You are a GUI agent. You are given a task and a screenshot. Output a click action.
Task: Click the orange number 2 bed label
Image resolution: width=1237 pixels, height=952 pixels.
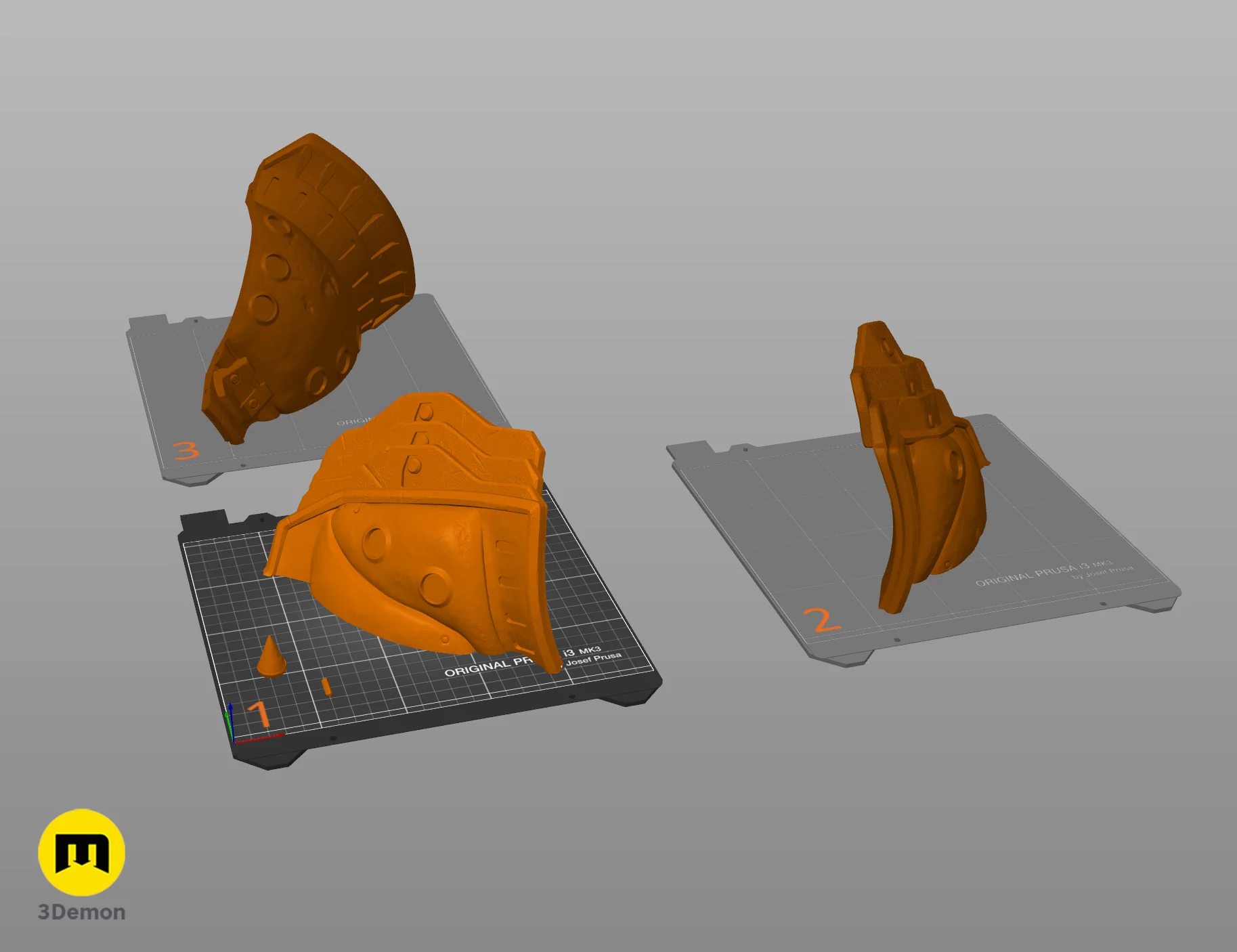[822, 620]
